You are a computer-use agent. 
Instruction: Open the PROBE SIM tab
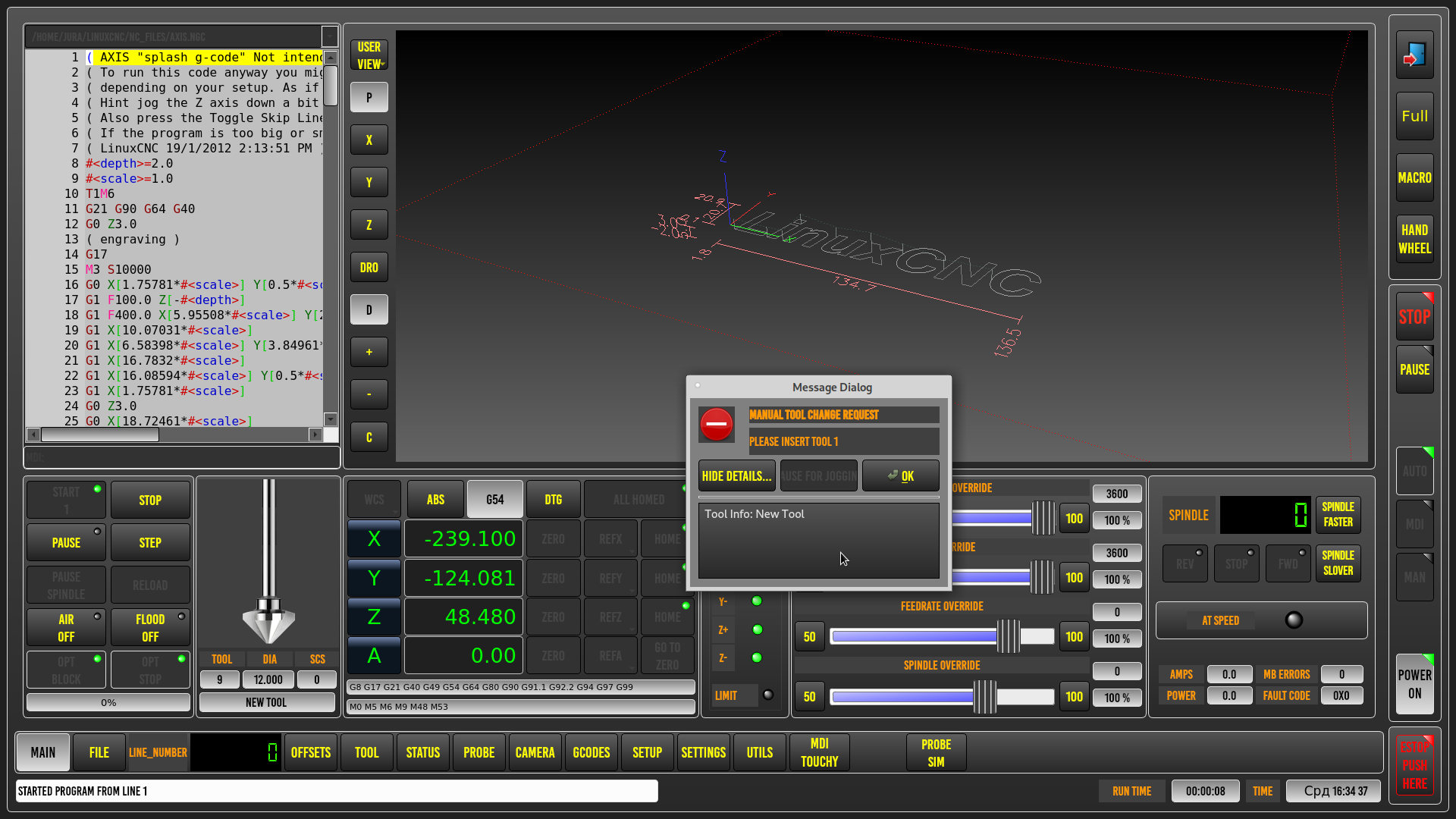pyautogui.click(x=936, y=753)
